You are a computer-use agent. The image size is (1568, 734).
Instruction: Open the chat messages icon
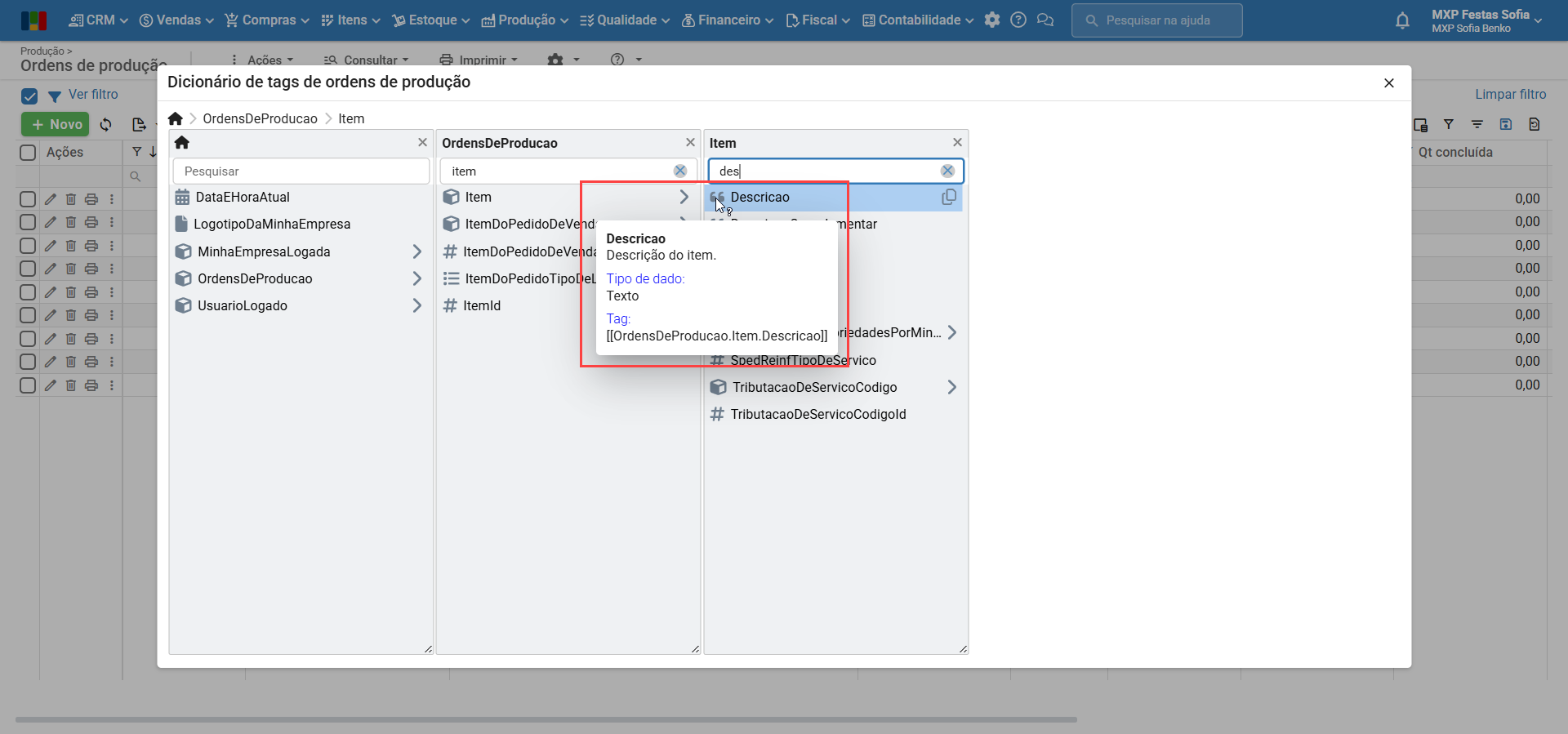point(1045,20)
